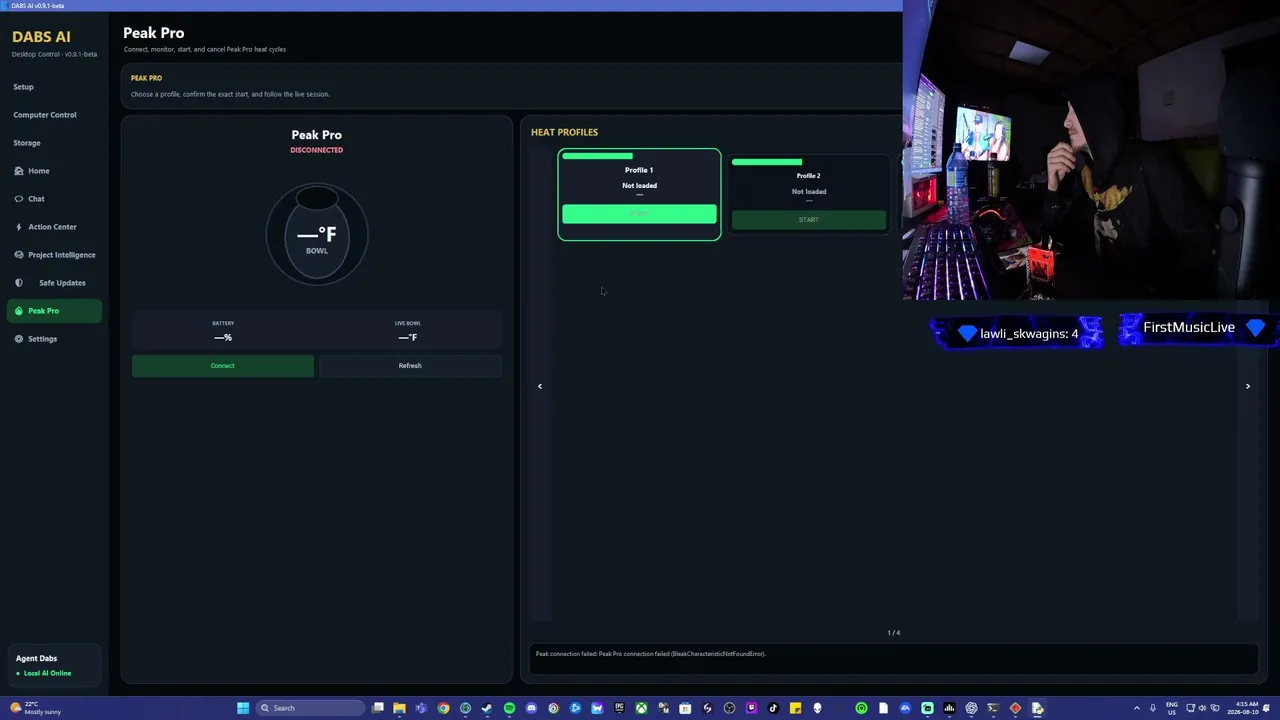Connect to the Peak Pro device

[222, 366]
